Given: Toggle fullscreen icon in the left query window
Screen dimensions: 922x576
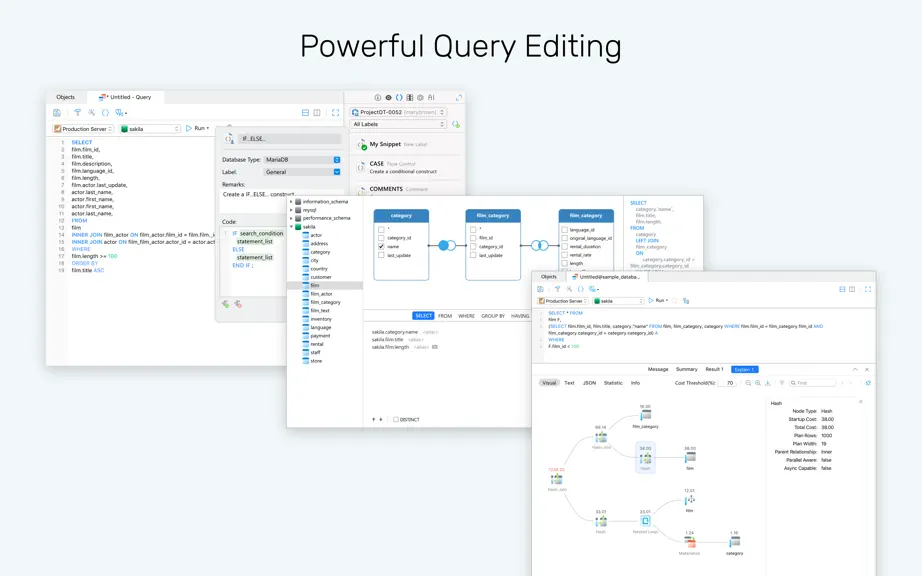Looking at the screenshot, I should click(x=335, y=113).
